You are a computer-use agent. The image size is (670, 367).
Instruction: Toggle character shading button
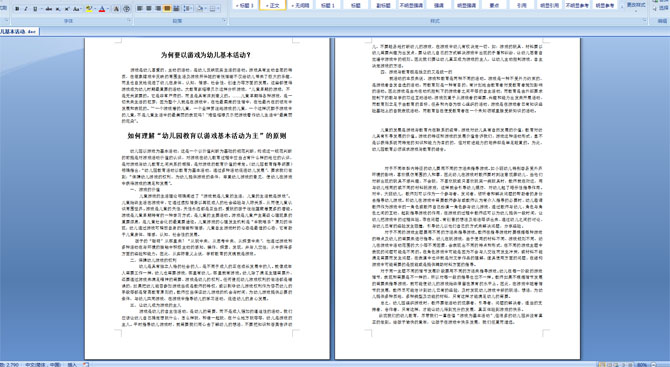116,9
